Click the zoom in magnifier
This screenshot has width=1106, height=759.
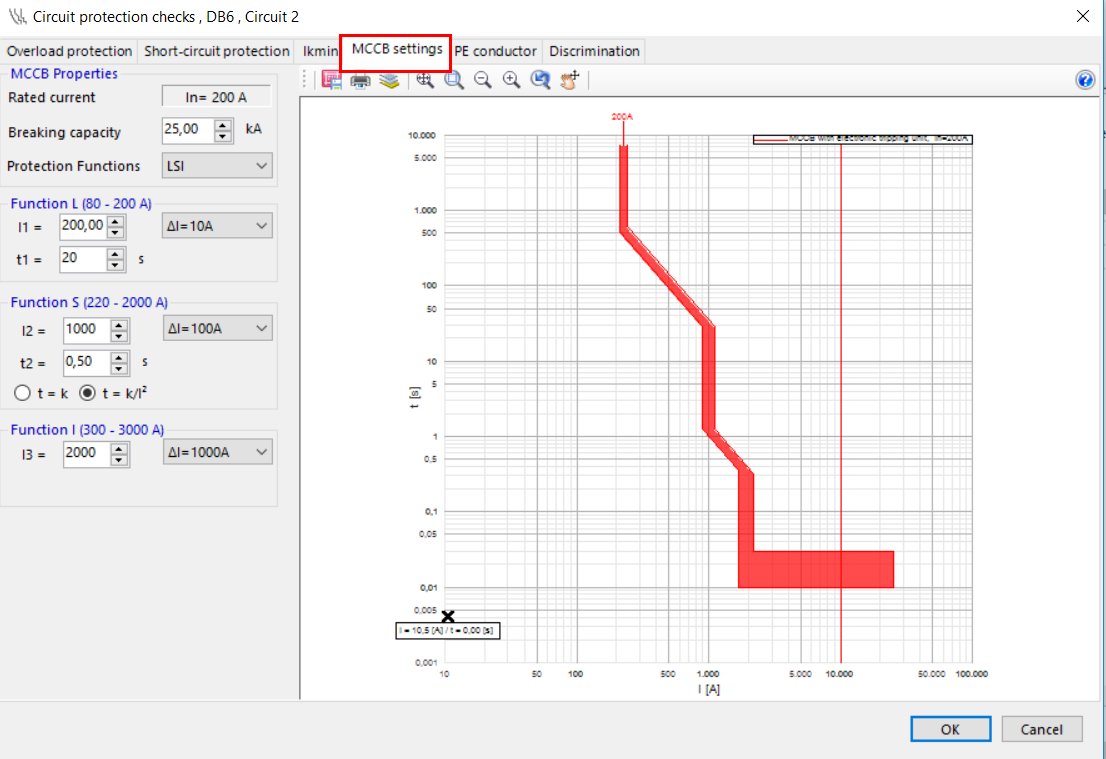pos(512,81)
